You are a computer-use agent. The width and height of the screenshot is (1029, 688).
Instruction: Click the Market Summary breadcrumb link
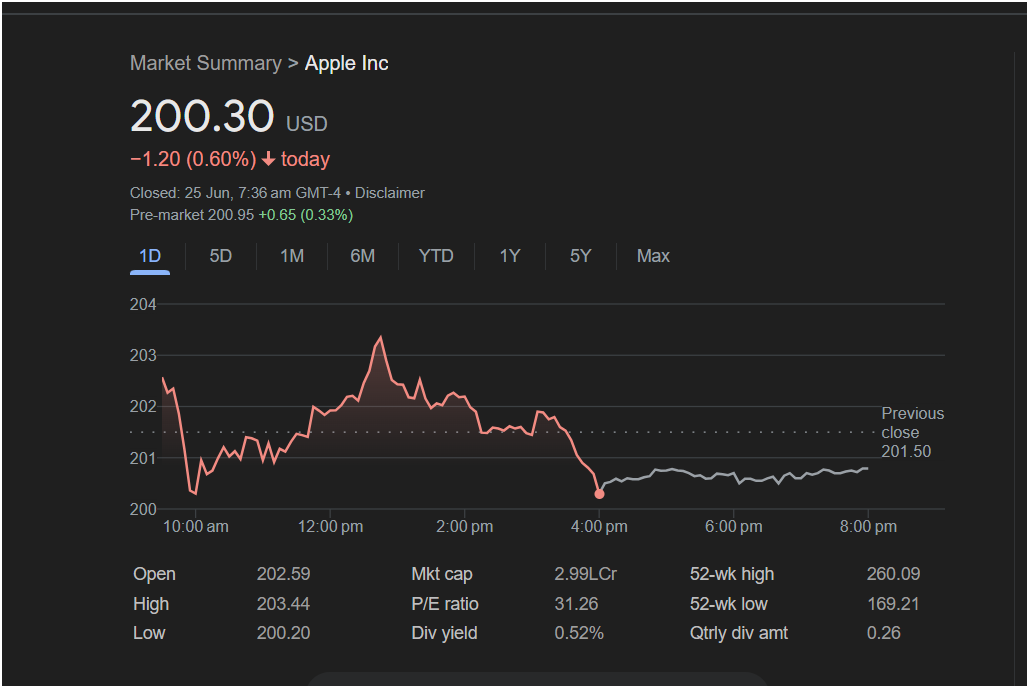tap(205, 63)
